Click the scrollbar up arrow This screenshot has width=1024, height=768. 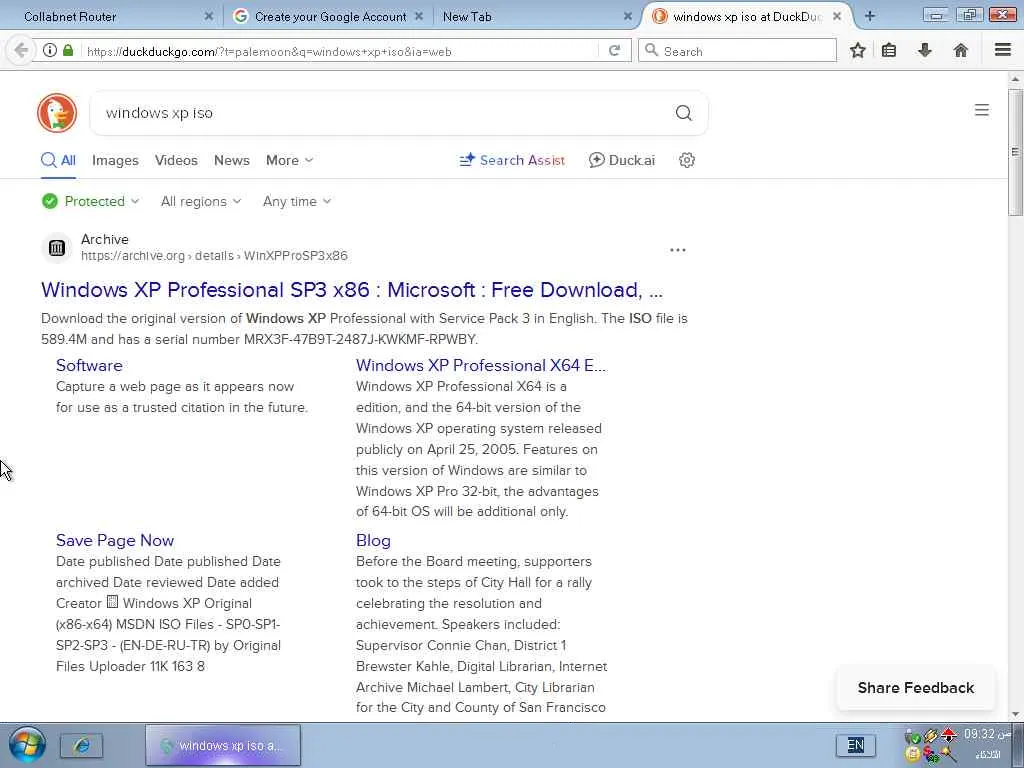click(x=1015, y=79)
